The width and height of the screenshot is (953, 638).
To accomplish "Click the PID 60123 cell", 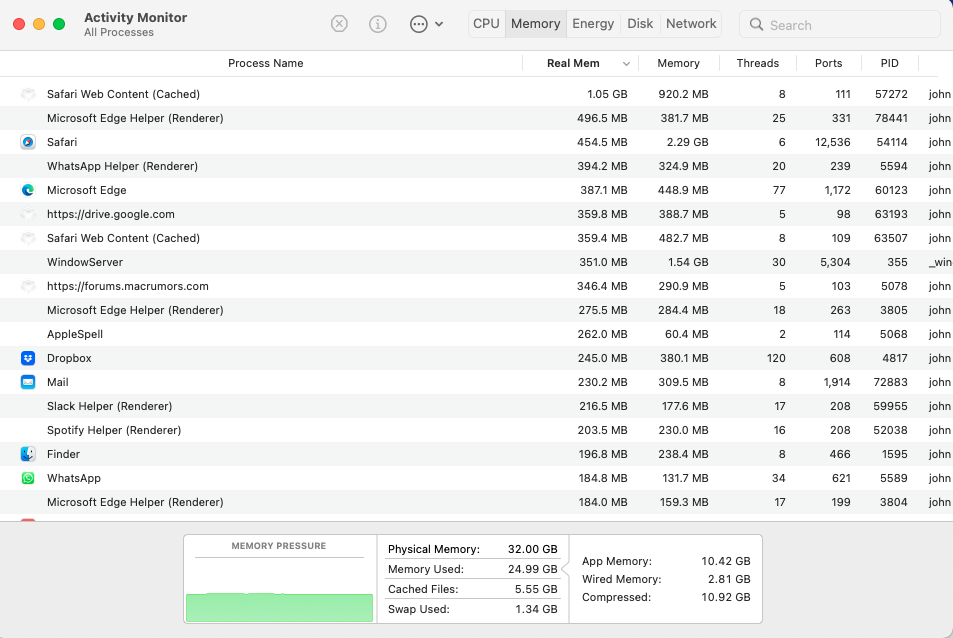I will tap(891, 190).
